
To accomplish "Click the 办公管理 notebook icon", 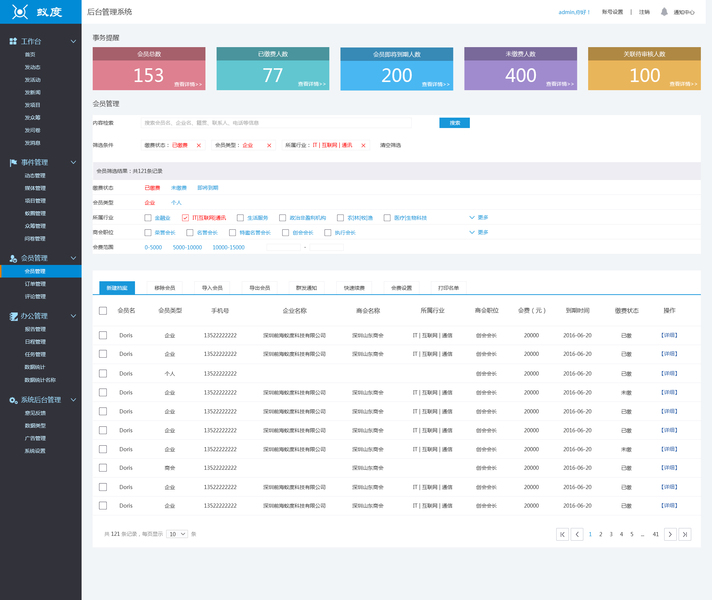I will click(x=13, y=316).
